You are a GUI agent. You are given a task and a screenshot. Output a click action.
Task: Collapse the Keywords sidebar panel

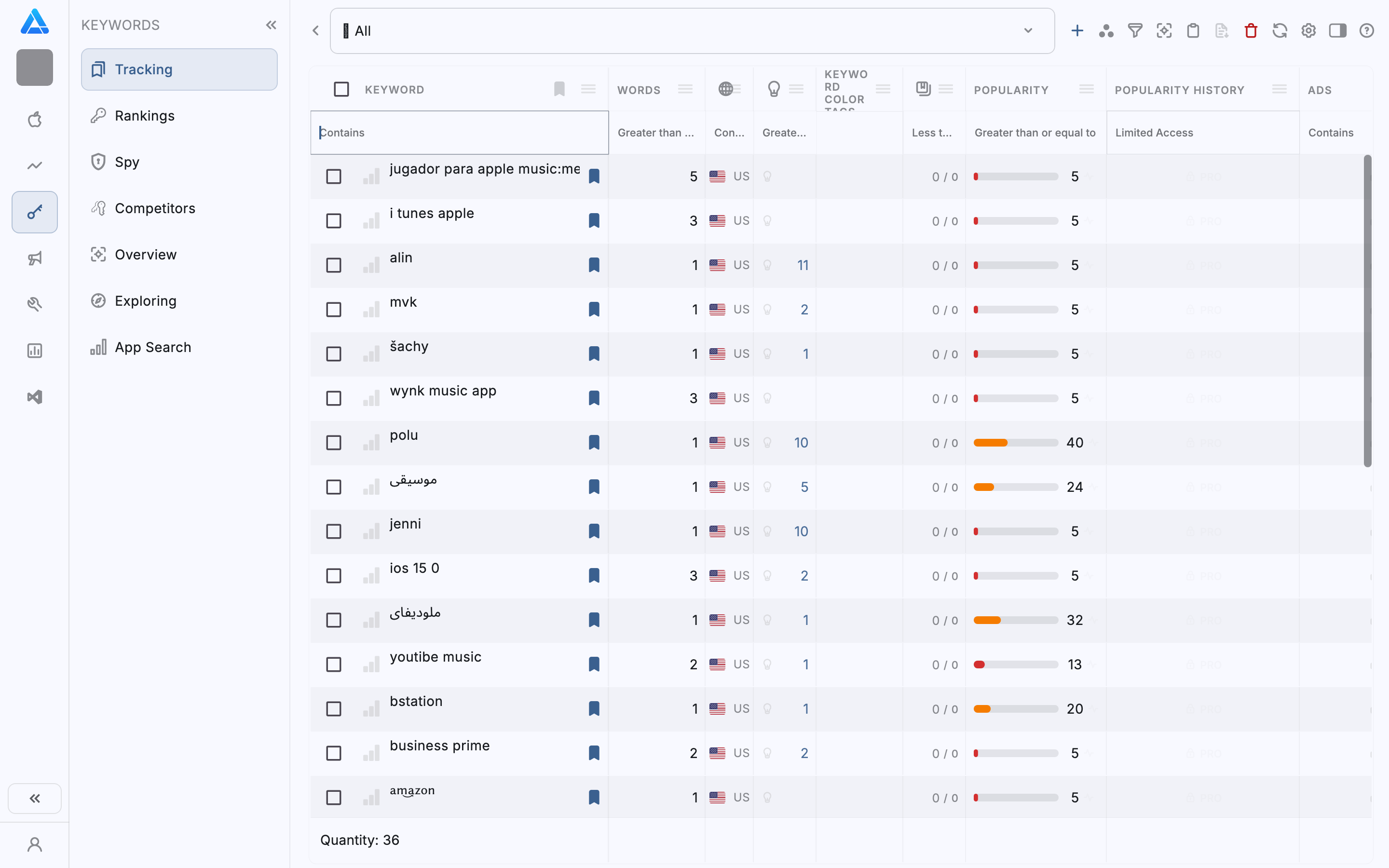tap(272, 25)
